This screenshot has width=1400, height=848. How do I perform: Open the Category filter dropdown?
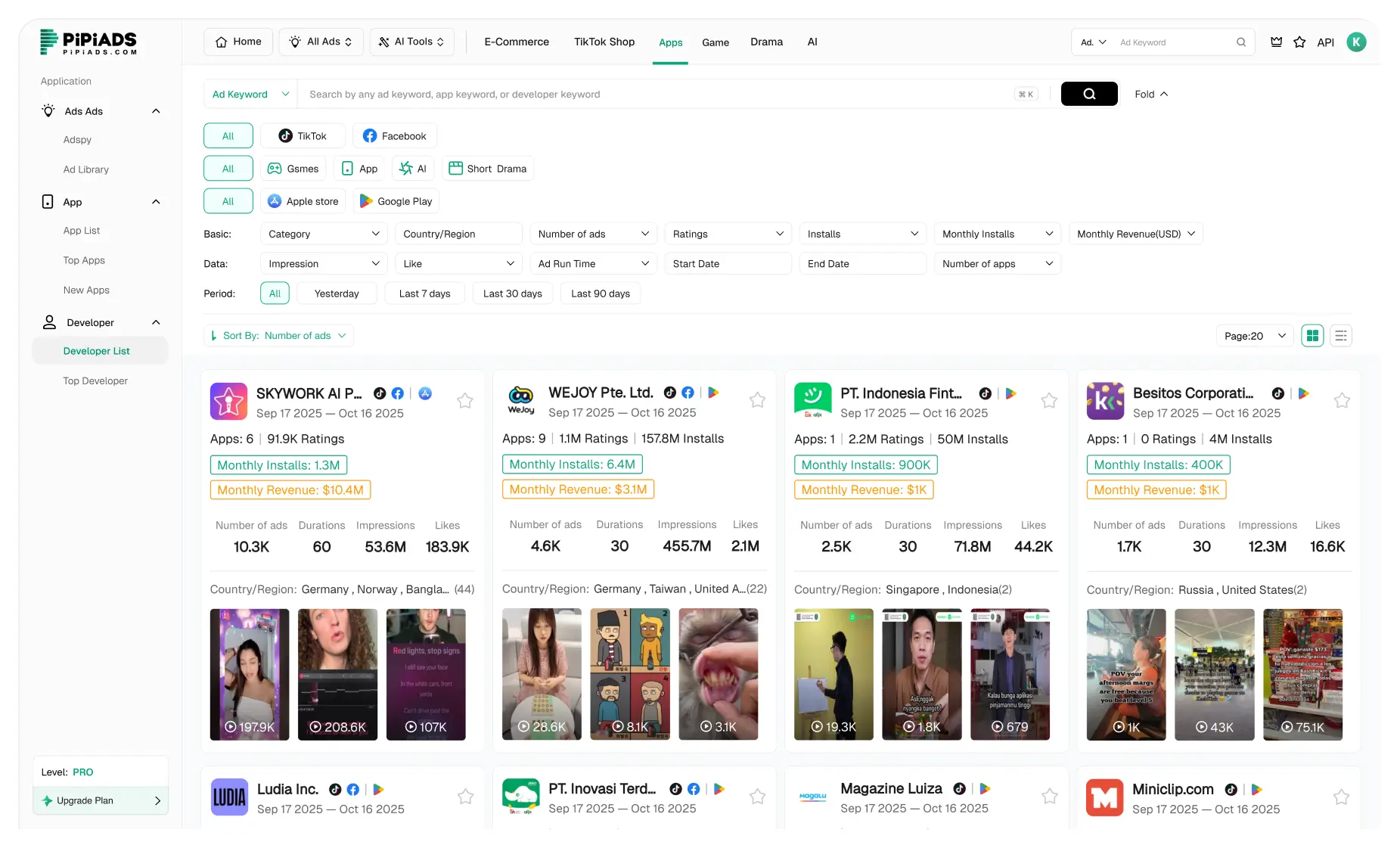[323, 234]
